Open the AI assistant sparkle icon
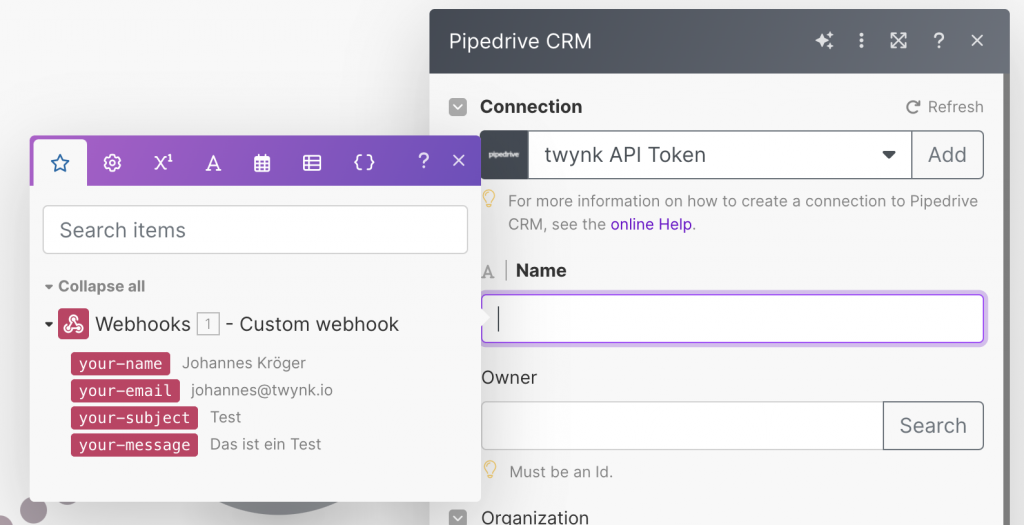Viewport: 1024px width, 525px height. [x=824, y=41]
